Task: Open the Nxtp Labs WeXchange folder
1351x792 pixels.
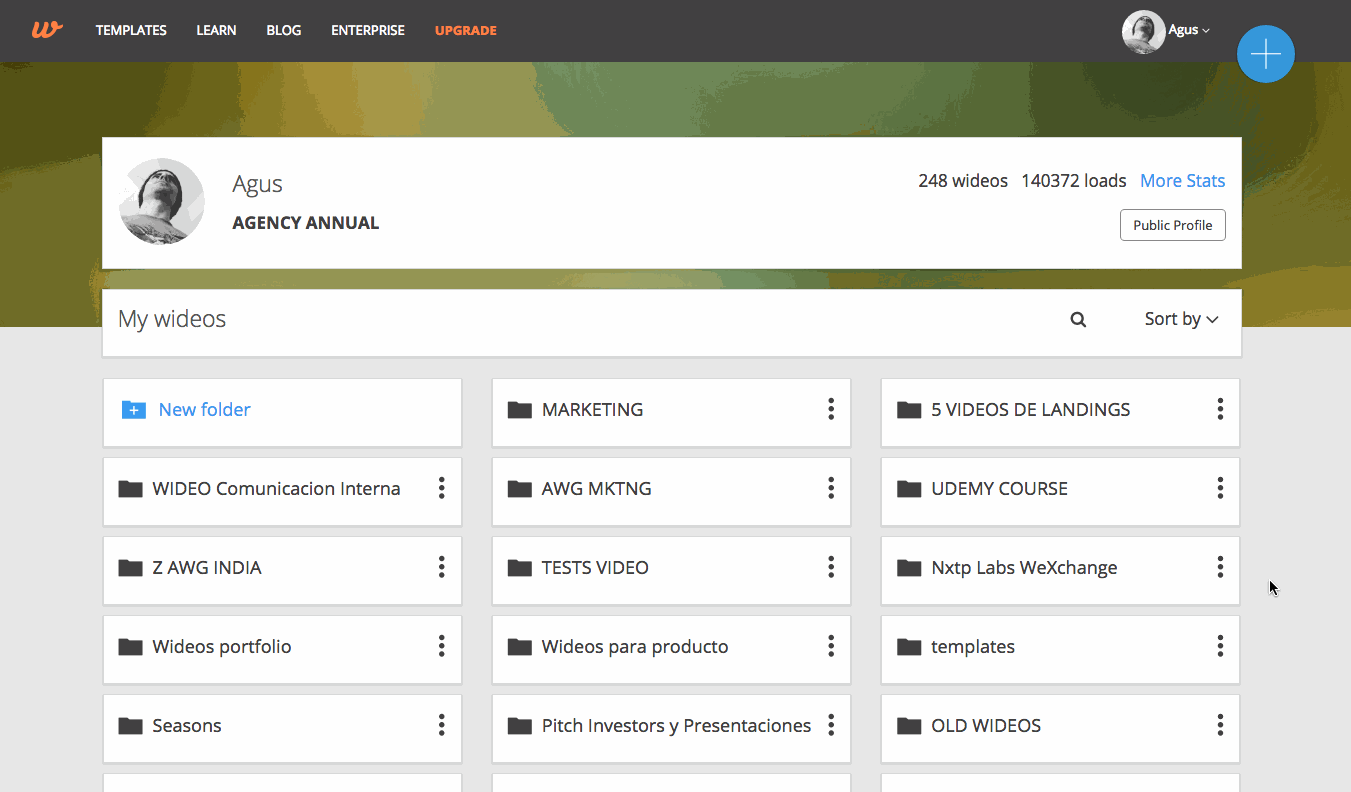Action: (1024, 568)
